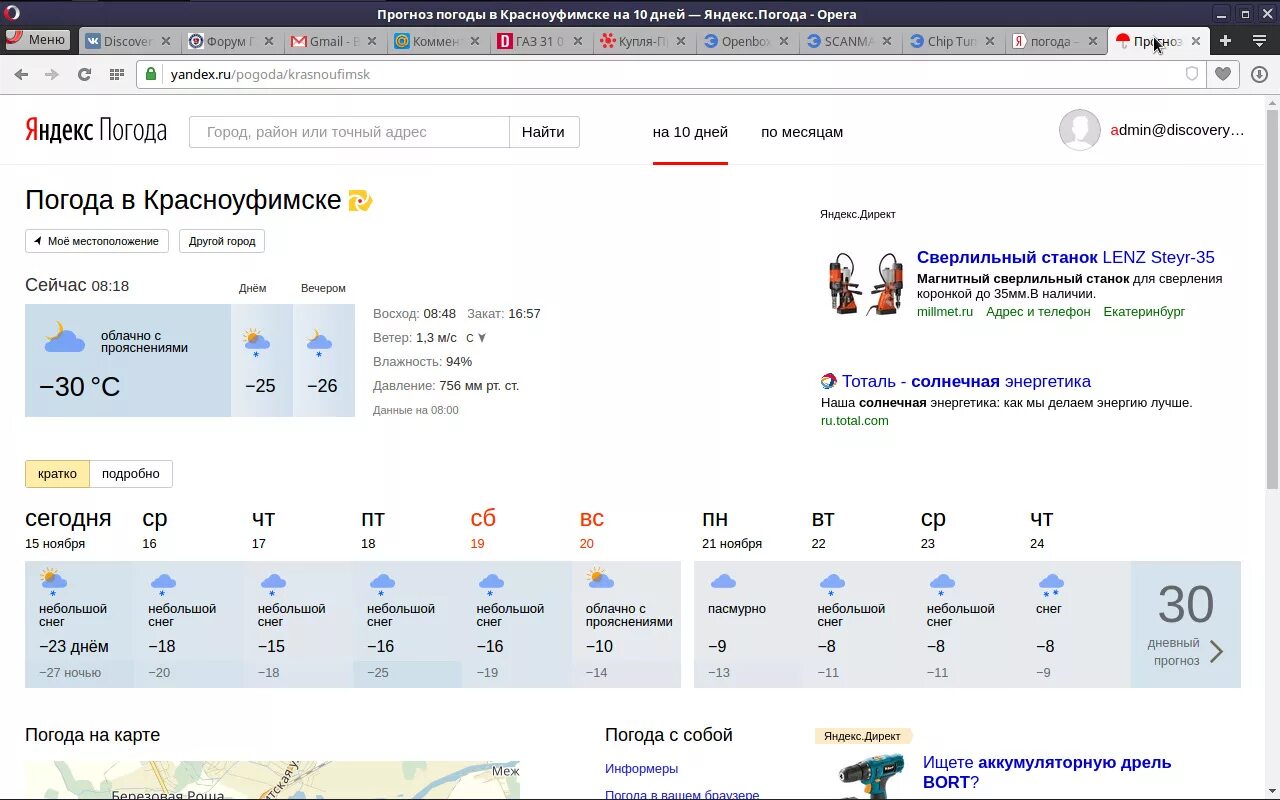Go forward with the browser forward arrow

(x=52, y=74)
